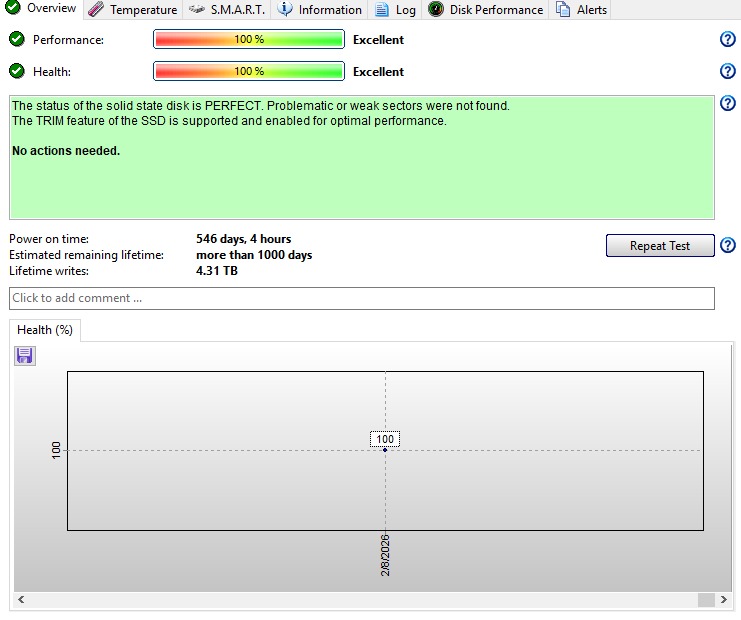Click the green check icon beside Performance

coord(16,40)
